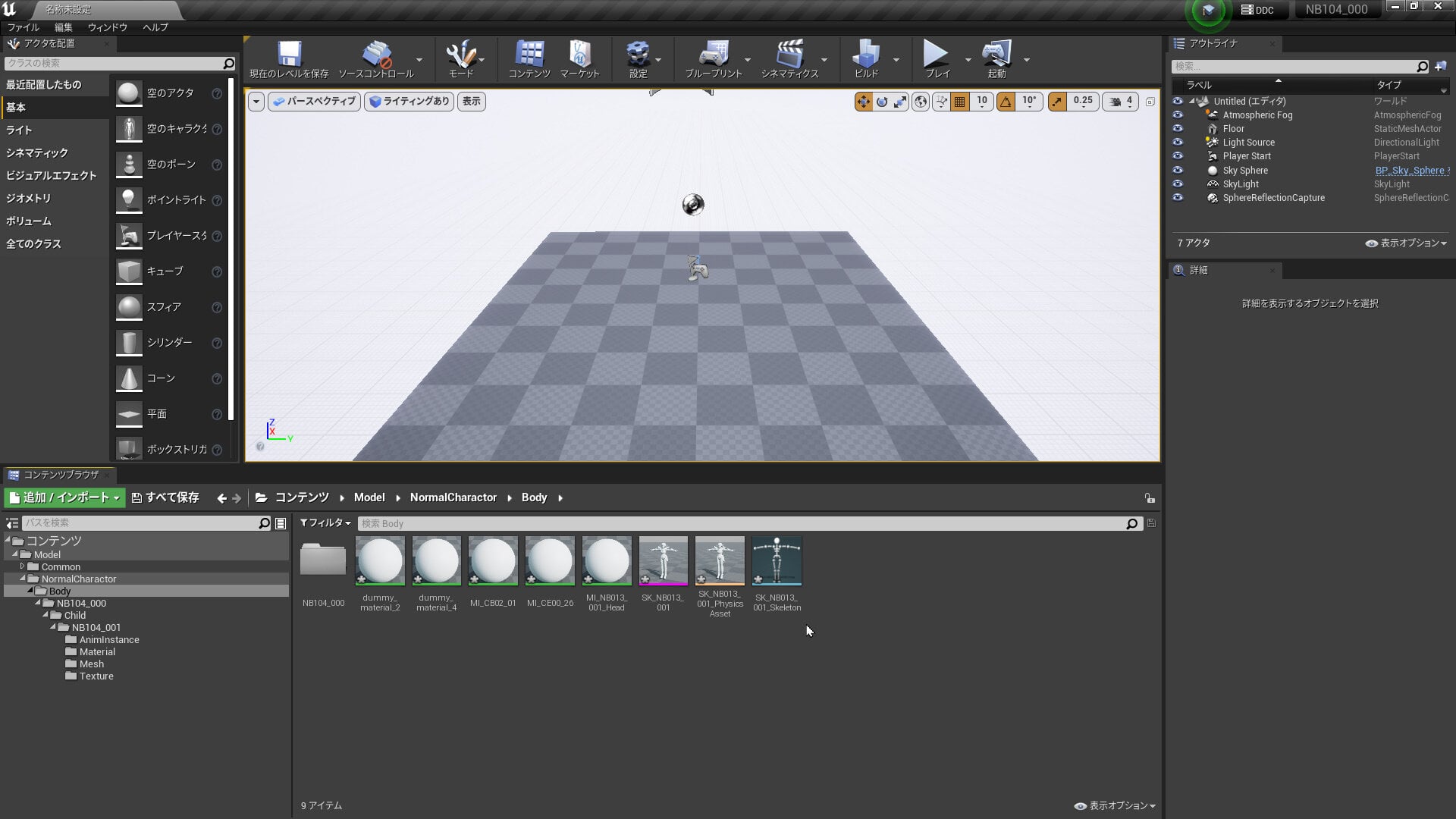The width and height of the screenshot is (1456, 819).
Task: Open viewport options dropdown arrow
Action: (x=256, y=102)
